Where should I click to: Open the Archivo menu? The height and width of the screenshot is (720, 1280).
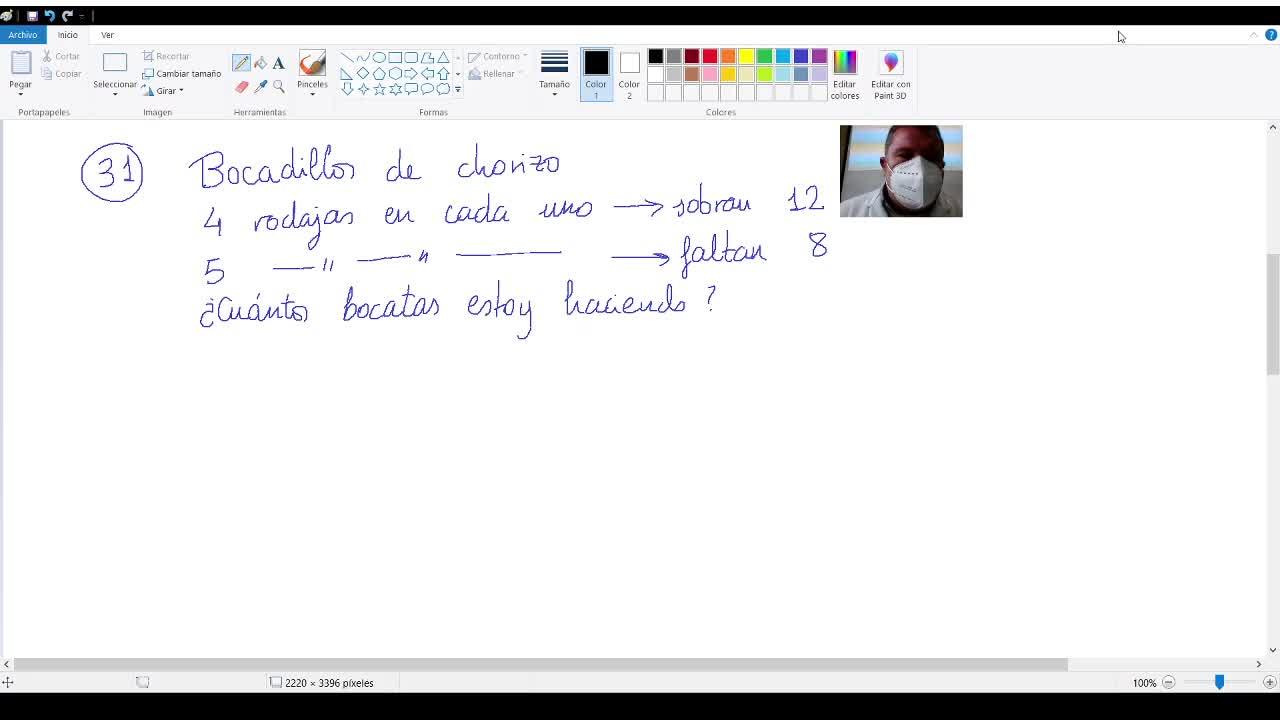[22, 35]
